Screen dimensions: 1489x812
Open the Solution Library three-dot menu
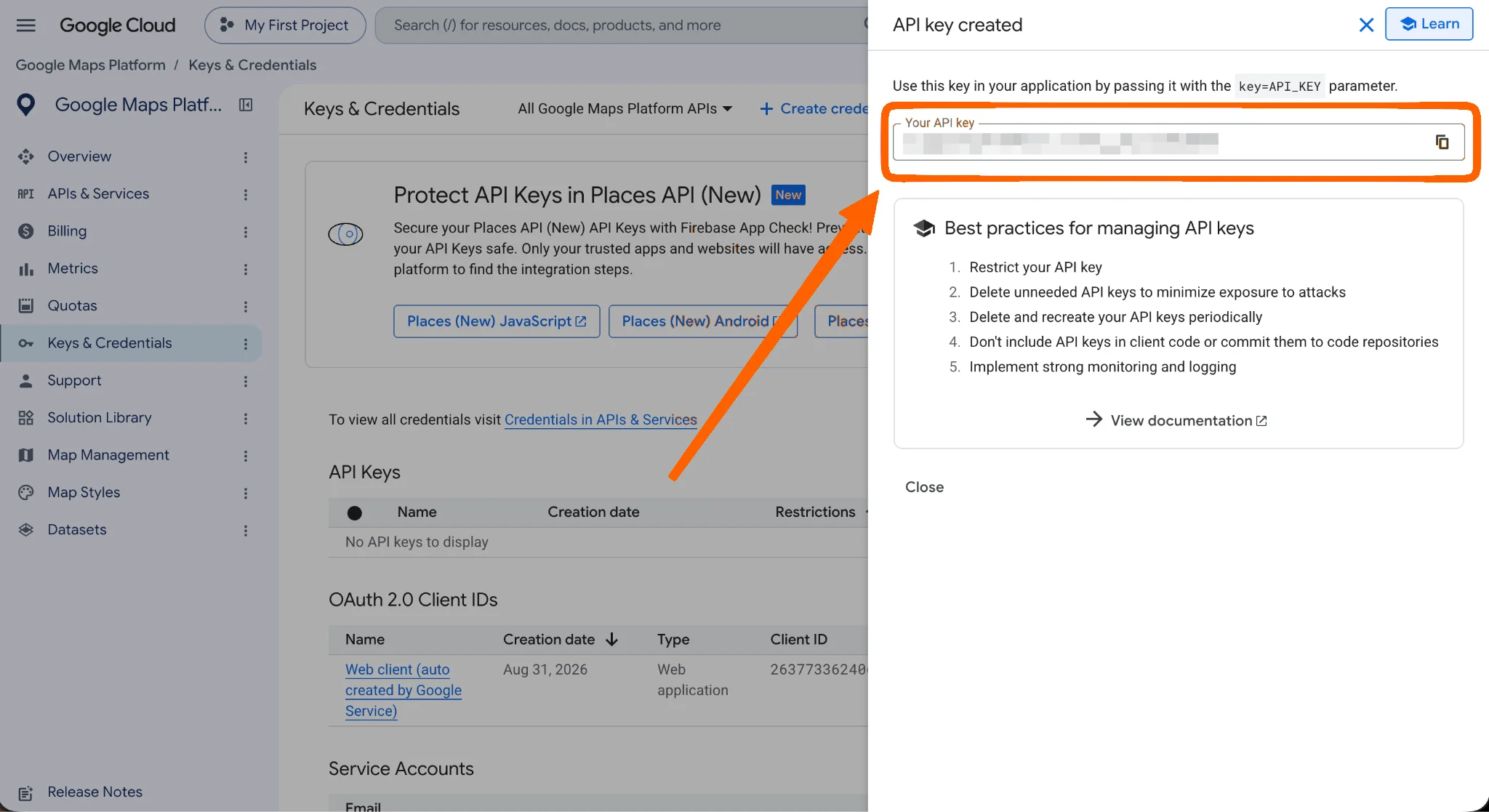[246, 418]
